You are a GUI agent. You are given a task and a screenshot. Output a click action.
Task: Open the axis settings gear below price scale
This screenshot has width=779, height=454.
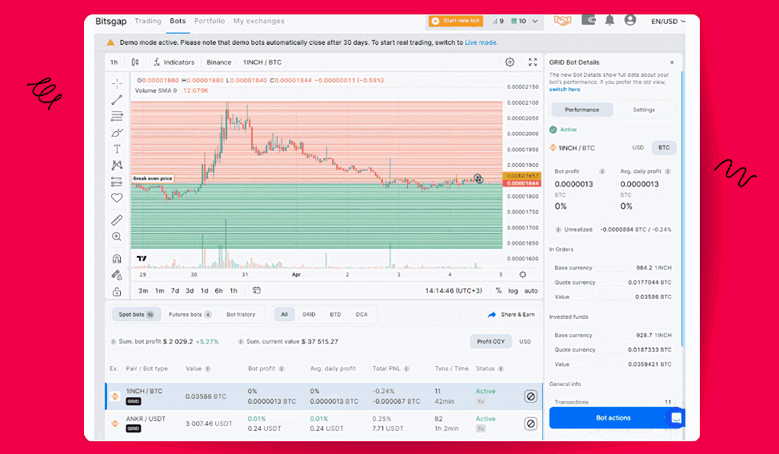pos(523,275)
